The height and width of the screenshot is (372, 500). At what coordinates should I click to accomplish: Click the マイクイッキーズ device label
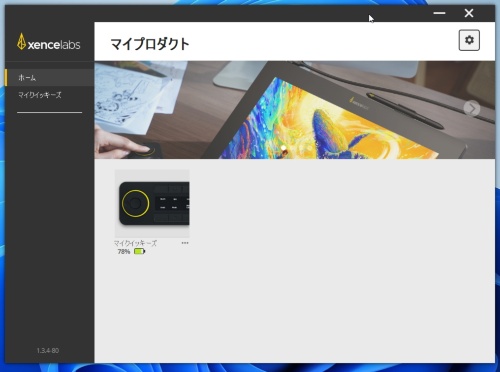point(135,243)
